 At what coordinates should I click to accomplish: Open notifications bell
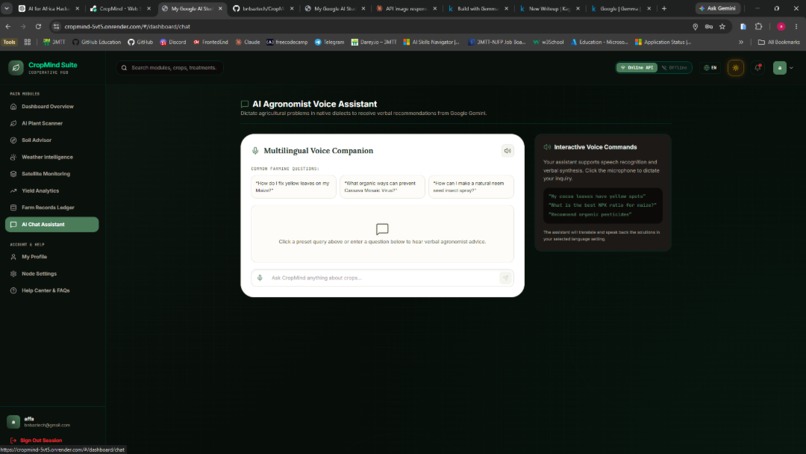click(758, 67)
